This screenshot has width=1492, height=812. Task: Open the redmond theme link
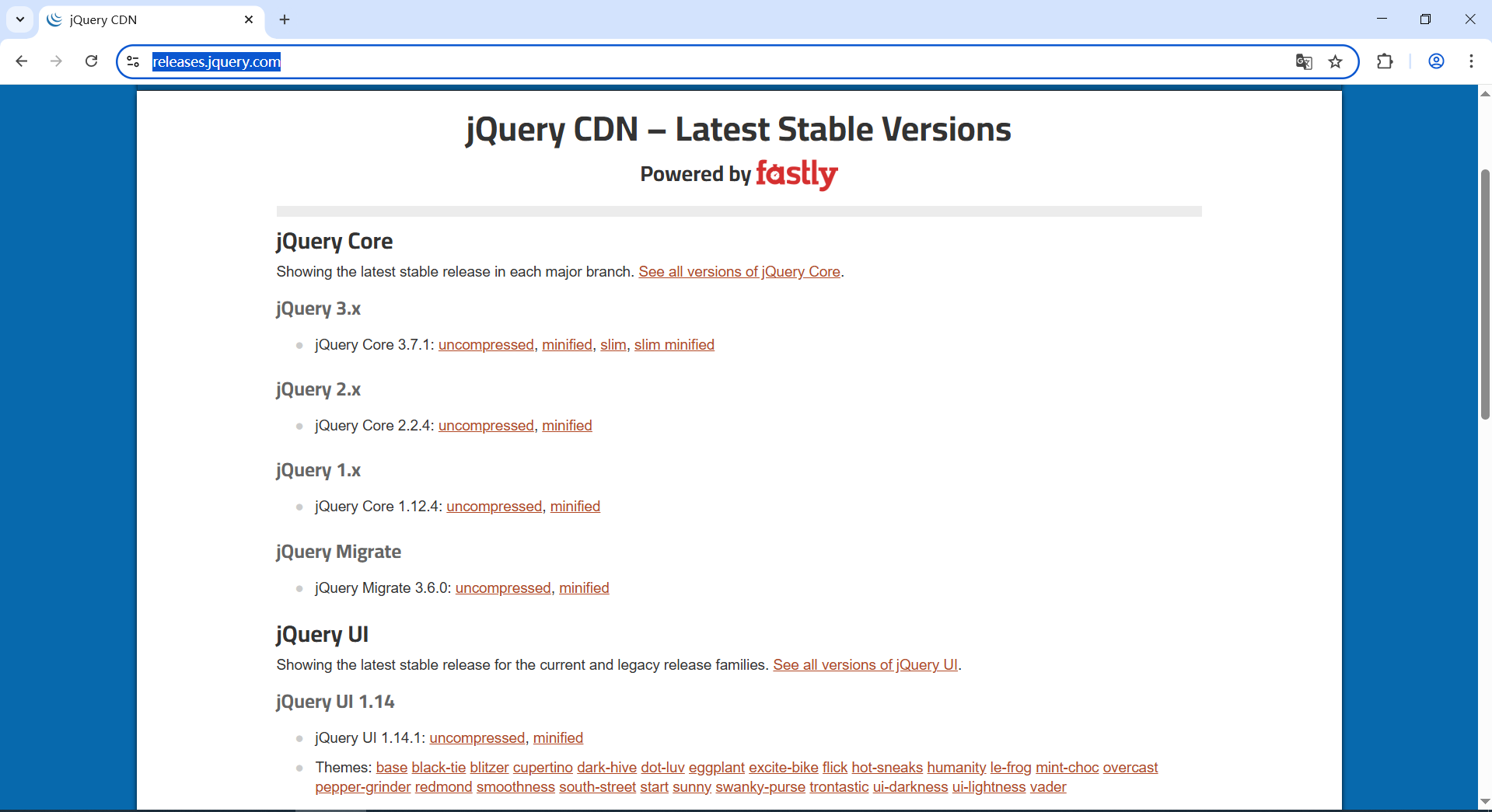444,787
